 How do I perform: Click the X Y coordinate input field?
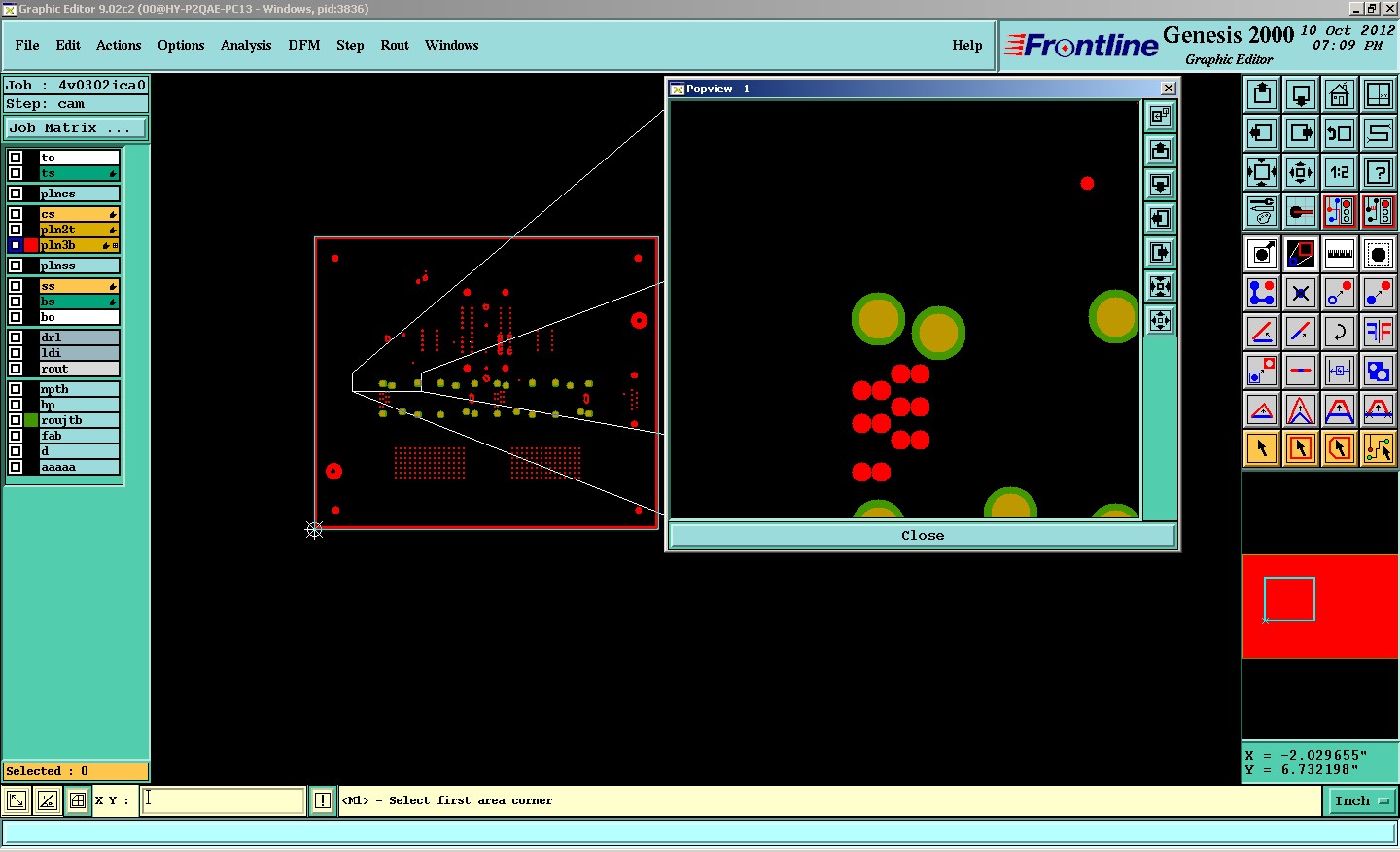click(x=224, y=800)
